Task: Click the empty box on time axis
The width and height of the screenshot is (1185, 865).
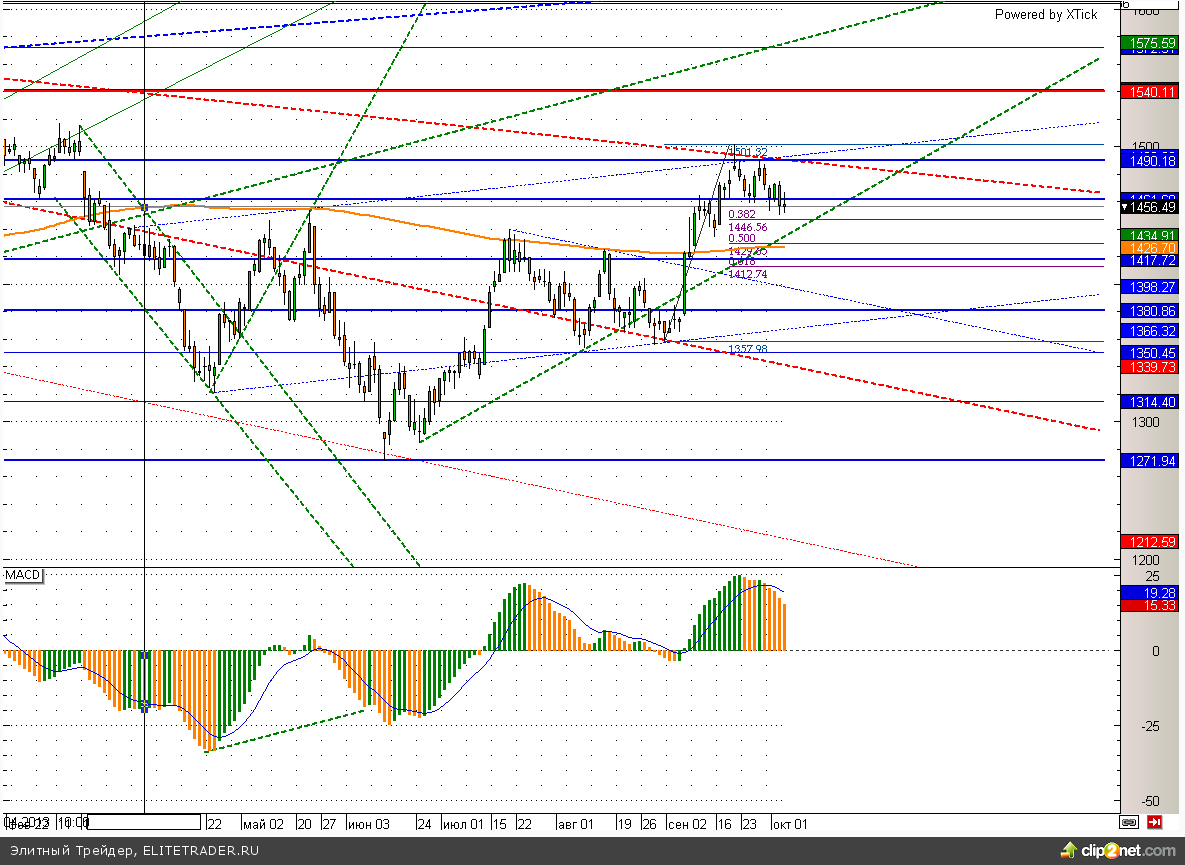Action: (145, 822)
